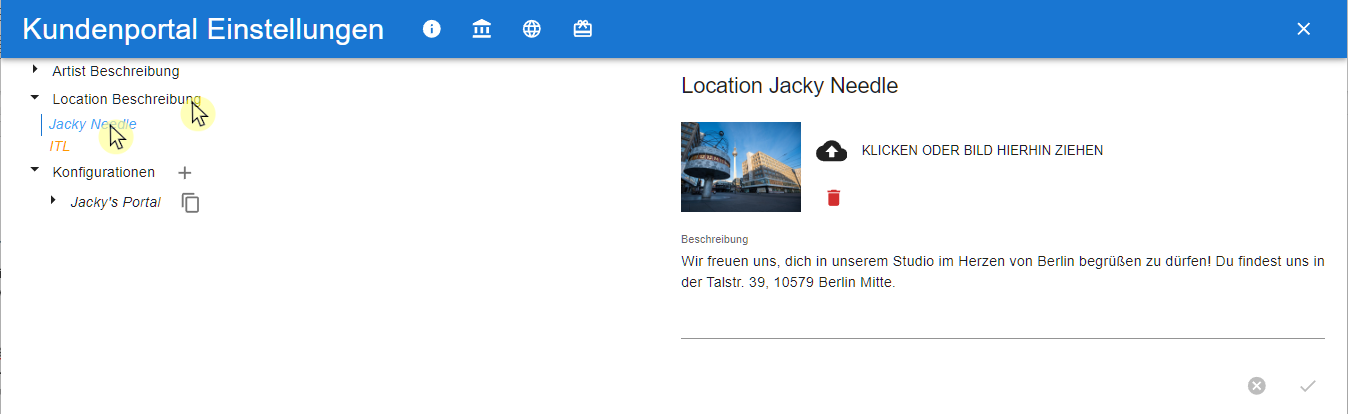
Task: Close the Kundenportal Einstellungen dialog
Action: click(1303, 29)
